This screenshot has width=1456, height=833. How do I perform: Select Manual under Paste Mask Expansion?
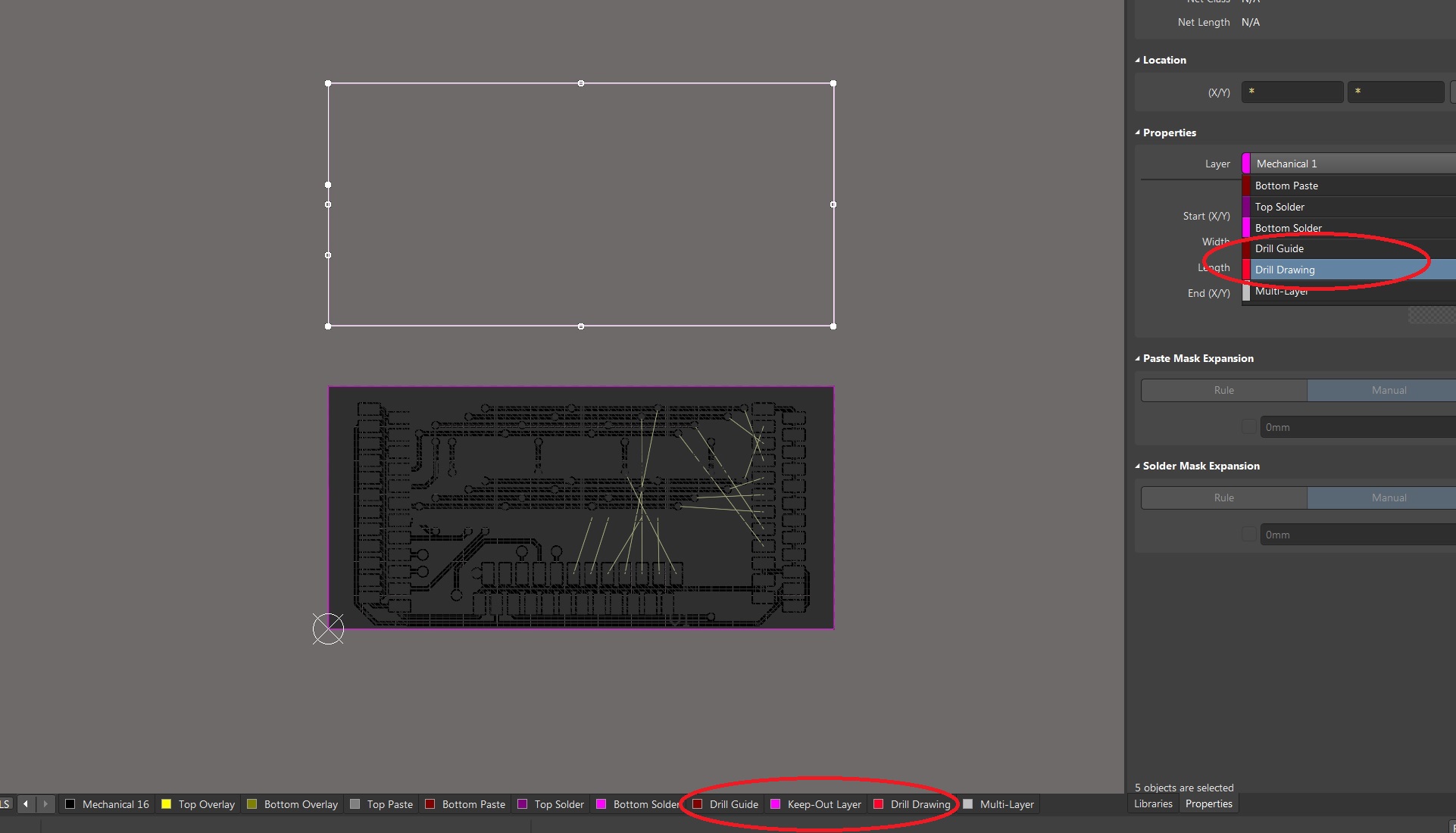pos(1382,390)
